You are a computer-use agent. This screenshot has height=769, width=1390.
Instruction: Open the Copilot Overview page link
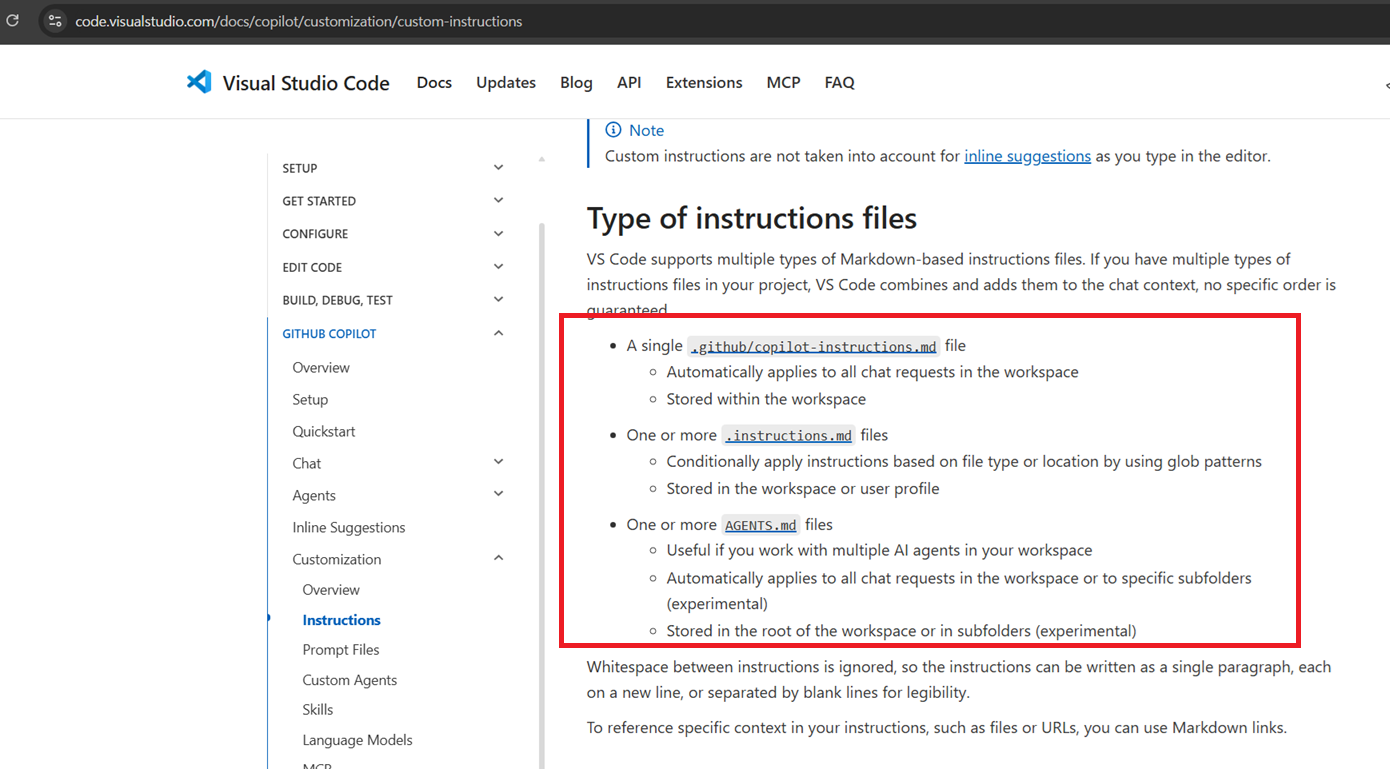click(x=321, y=367)
